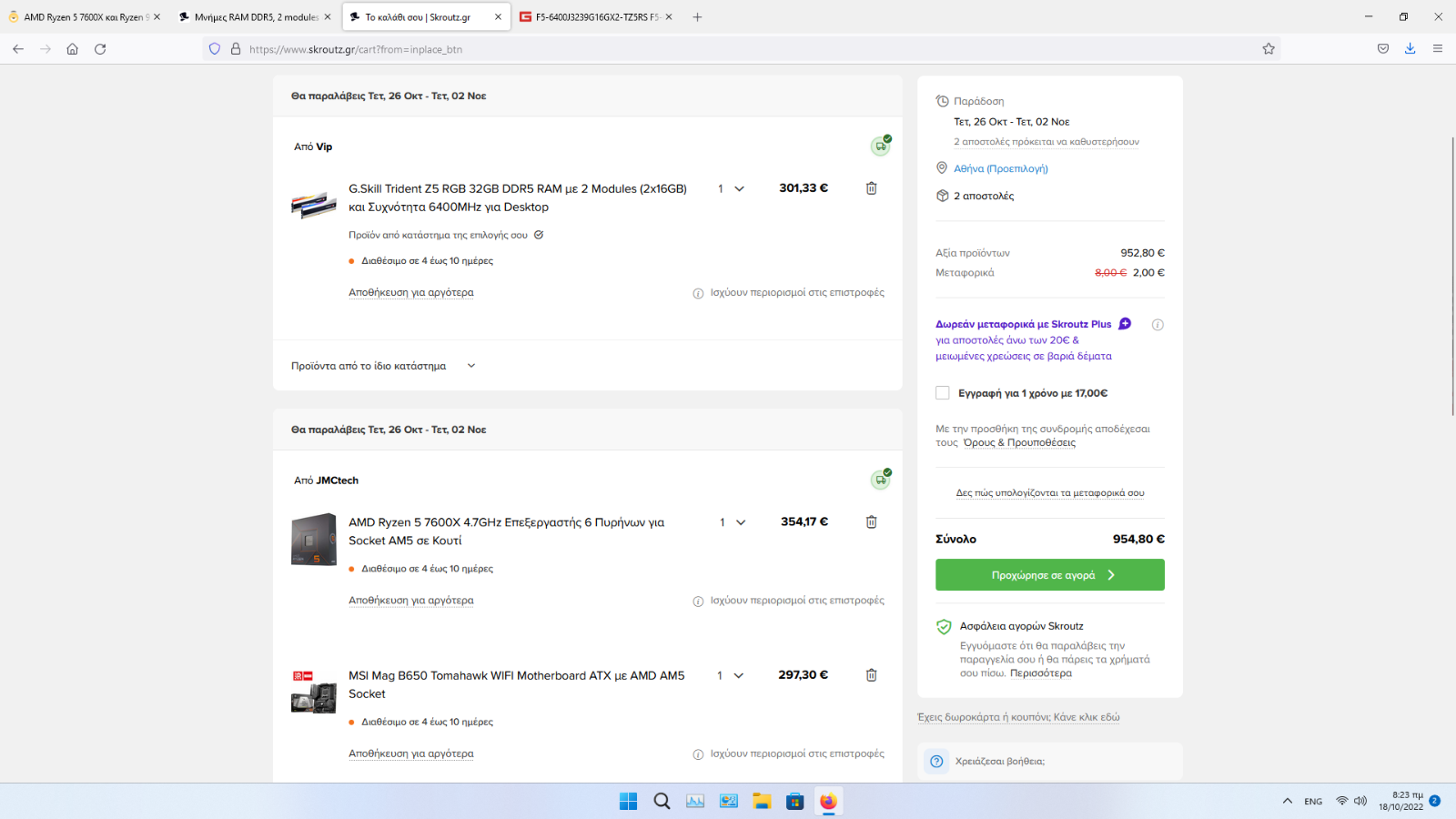
Task: Click the AMD Ryzen 5 box thumbnail
Action: pos(314,540)
